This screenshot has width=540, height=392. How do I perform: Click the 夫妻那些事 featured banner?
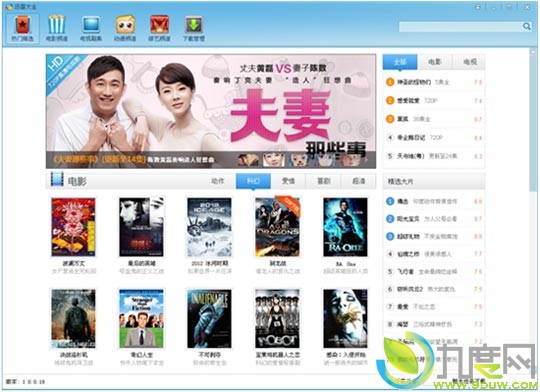pyautogui.click(x=211, y=111)
